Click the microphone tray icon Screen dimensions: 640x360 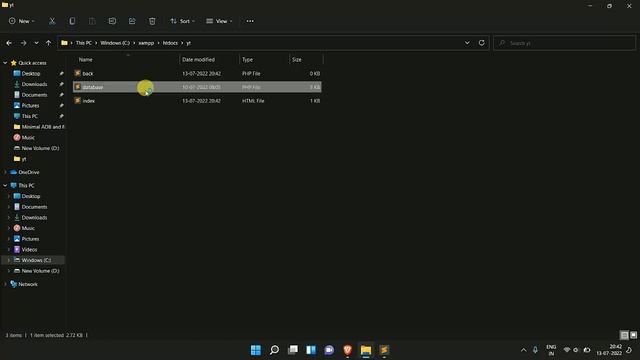(535, 350)
